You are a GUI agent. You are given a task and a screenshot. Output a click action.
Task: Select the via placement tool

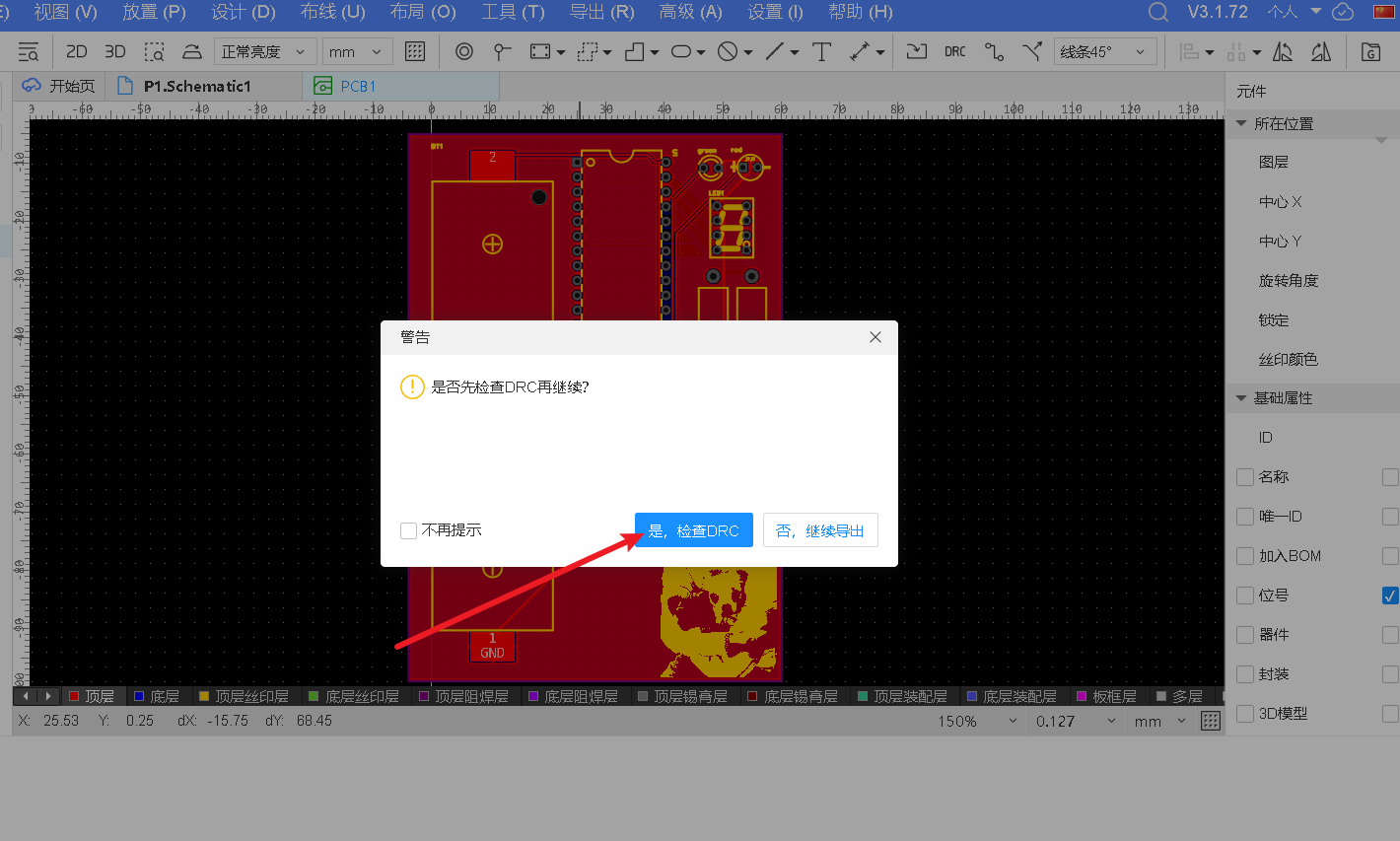click(x=464, y=51)
